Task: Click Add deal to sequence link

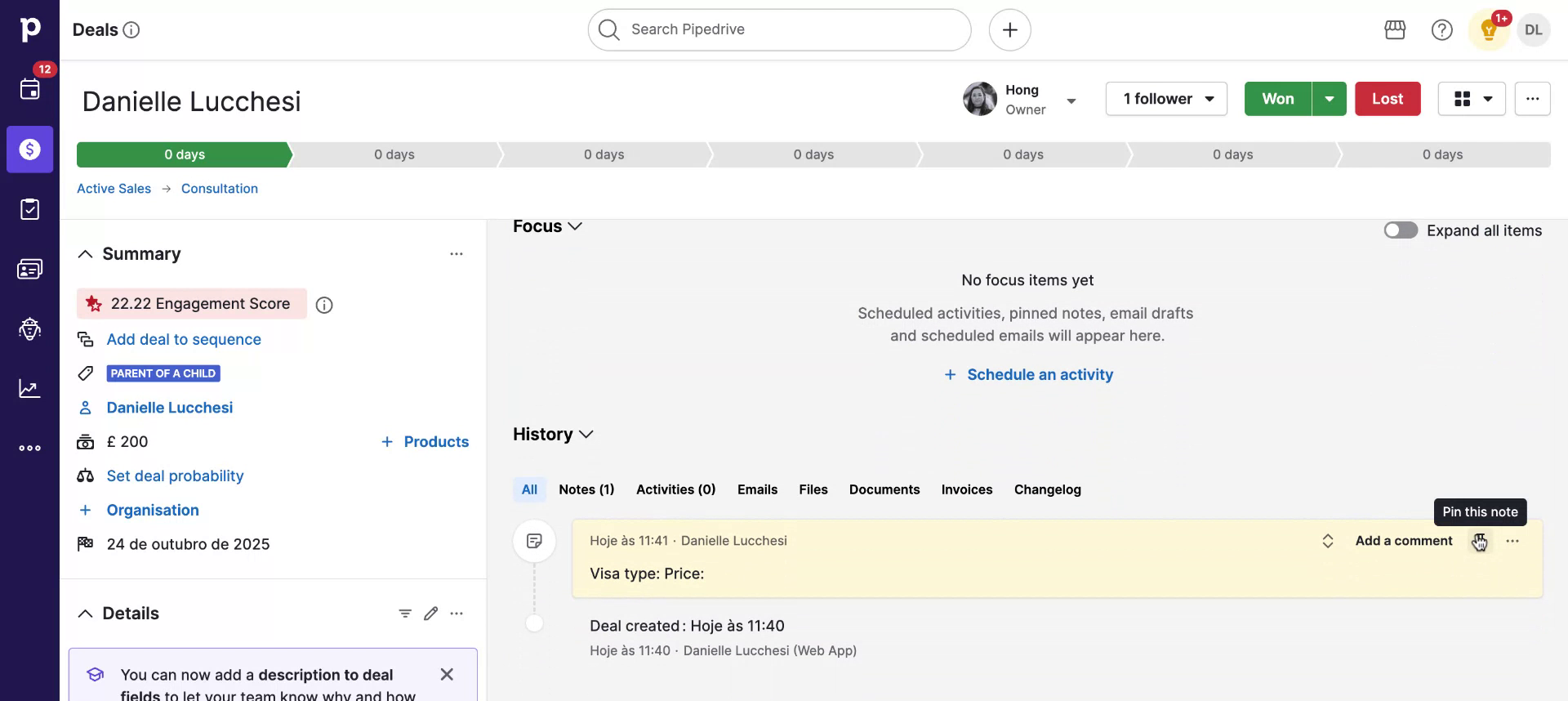Action: click(x=184, y=339)
